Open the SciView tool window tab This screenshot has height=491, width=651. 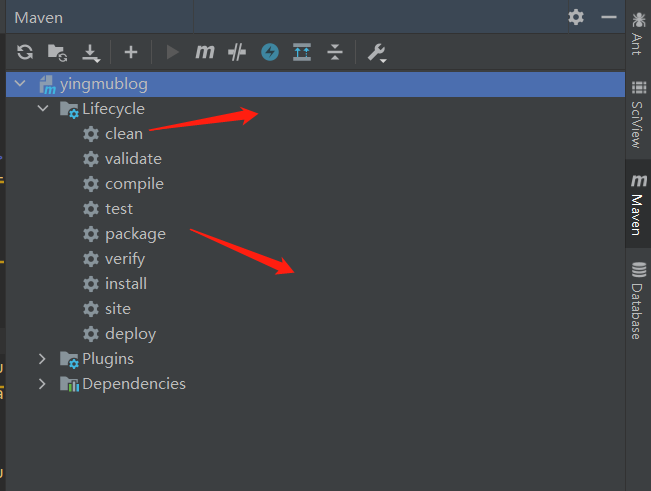(x=638, y=115)
